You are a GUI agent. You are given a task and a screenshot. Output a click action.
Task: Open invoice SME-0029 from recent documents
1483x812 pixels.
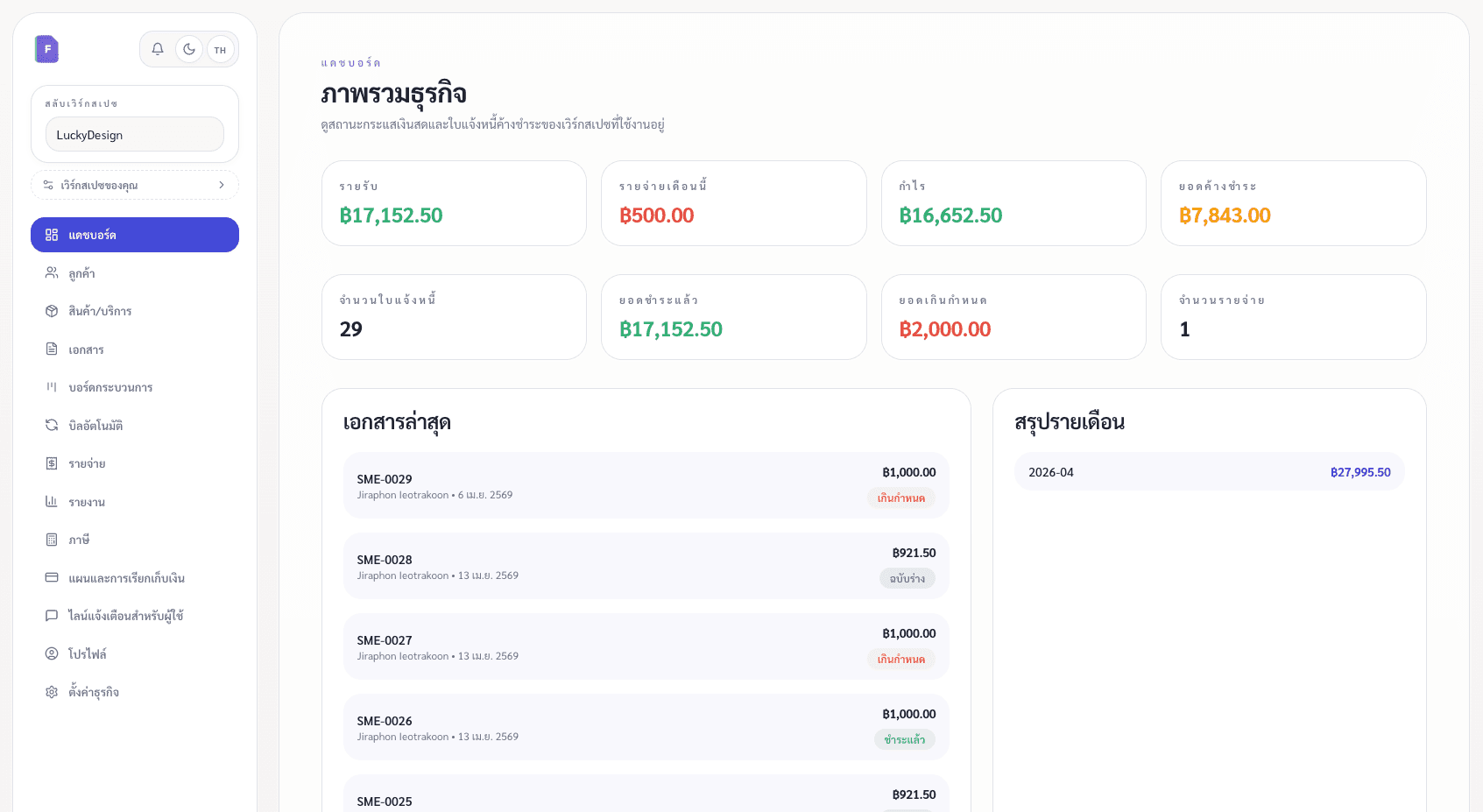[645, 485]
